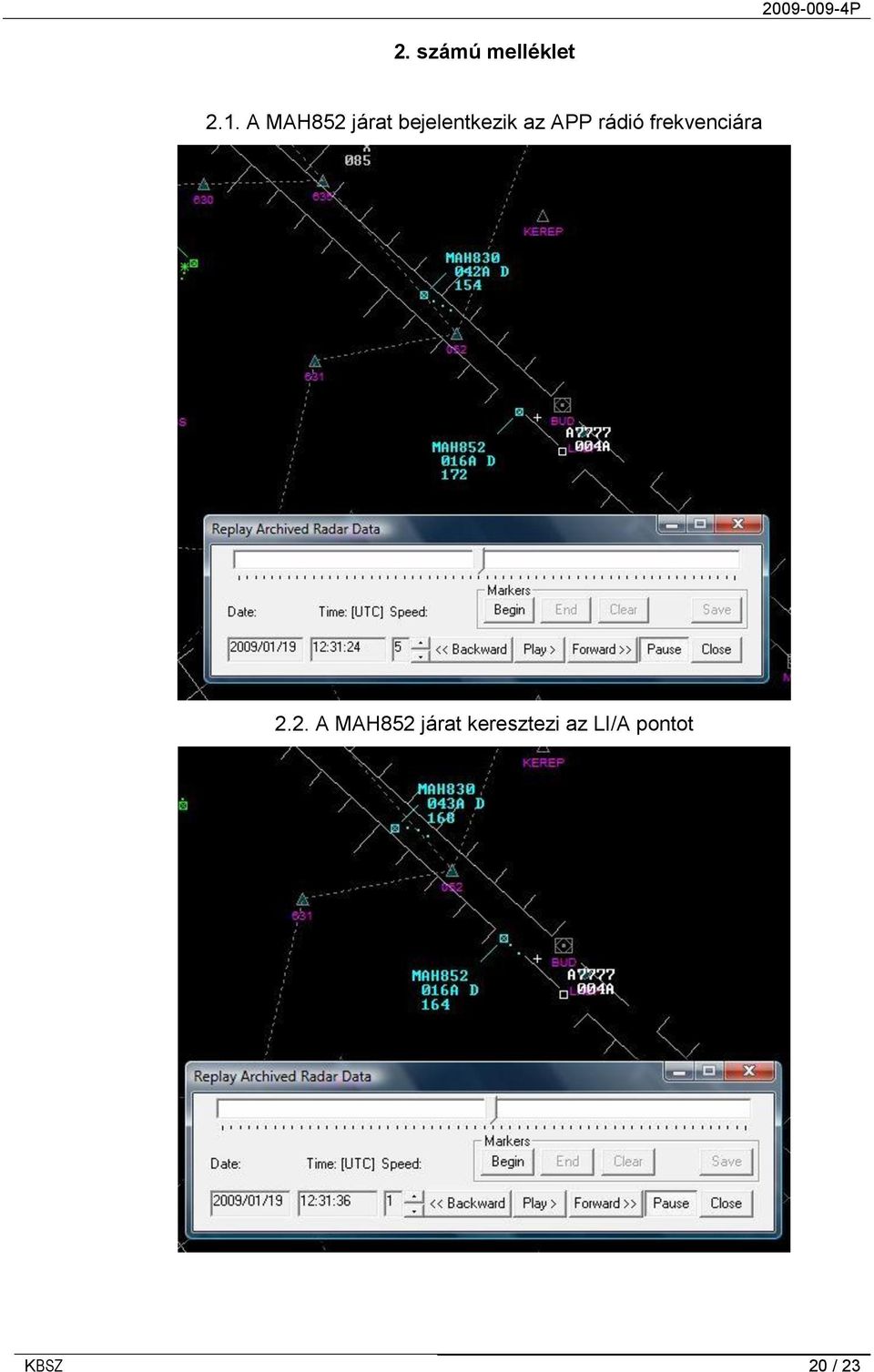The height and width of the screenshot is (1372, 874).
Task: Select the speed field showing 1
Action: [392, 1202]
